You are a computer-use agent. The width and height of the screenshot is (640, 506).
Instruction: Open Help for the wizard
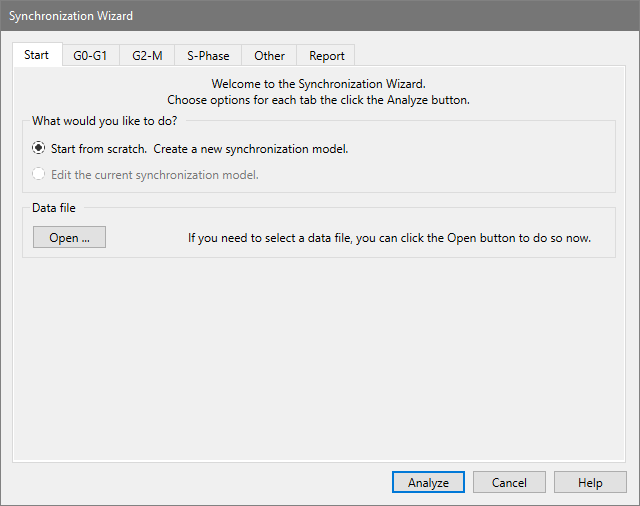[590, 482]
